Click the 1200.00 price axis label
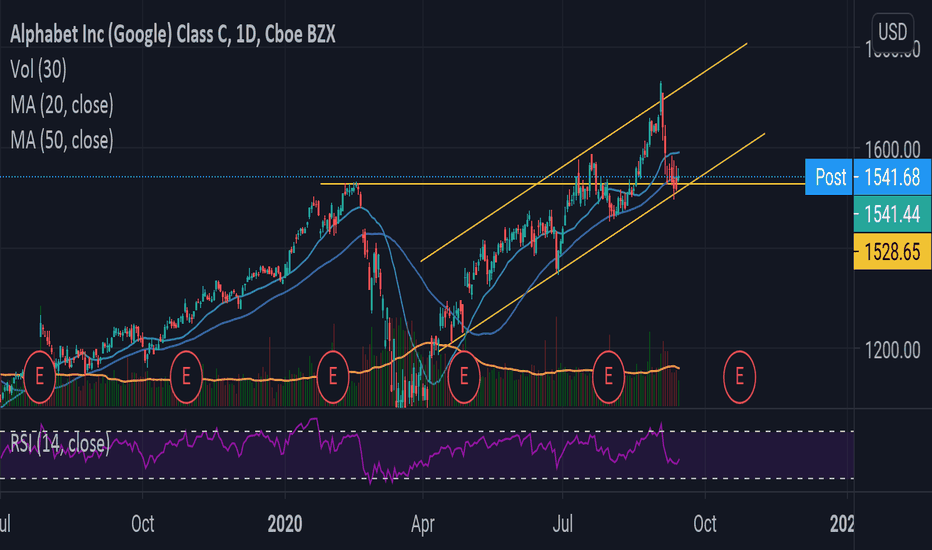Screen dimensions: 932x550 point(892,350)
